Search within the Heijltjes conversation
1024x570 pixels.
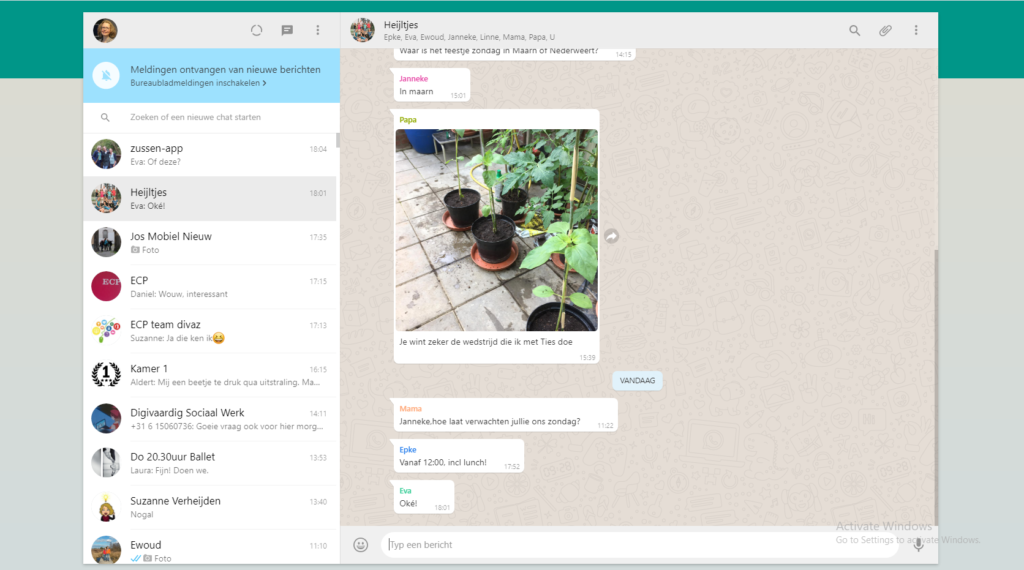pos(854,30)
